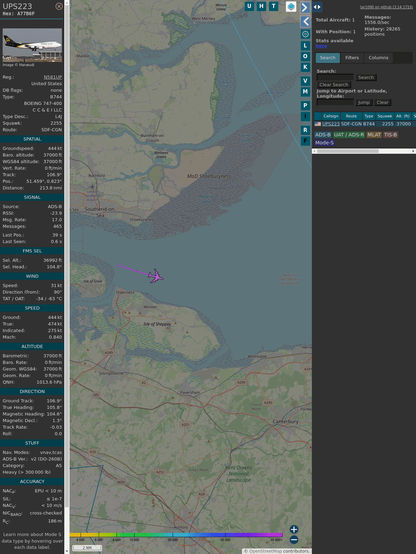The width and height of the screenshot is (416, 554).
Task: Click the Clear Search button
Action: [x=334, y=85]
